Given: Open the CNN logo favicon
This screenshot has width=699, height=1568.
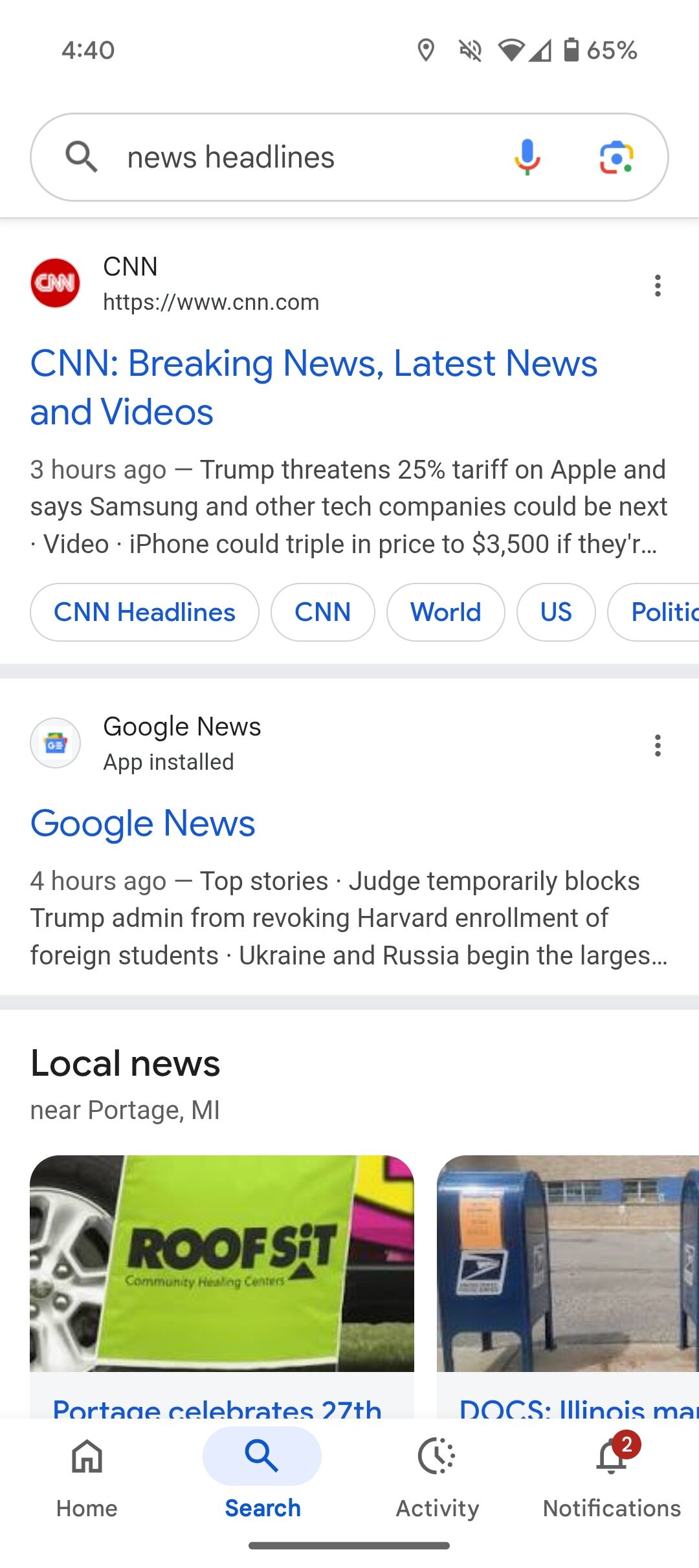Looking at the screenshot, I should click(x=56, y=283).
